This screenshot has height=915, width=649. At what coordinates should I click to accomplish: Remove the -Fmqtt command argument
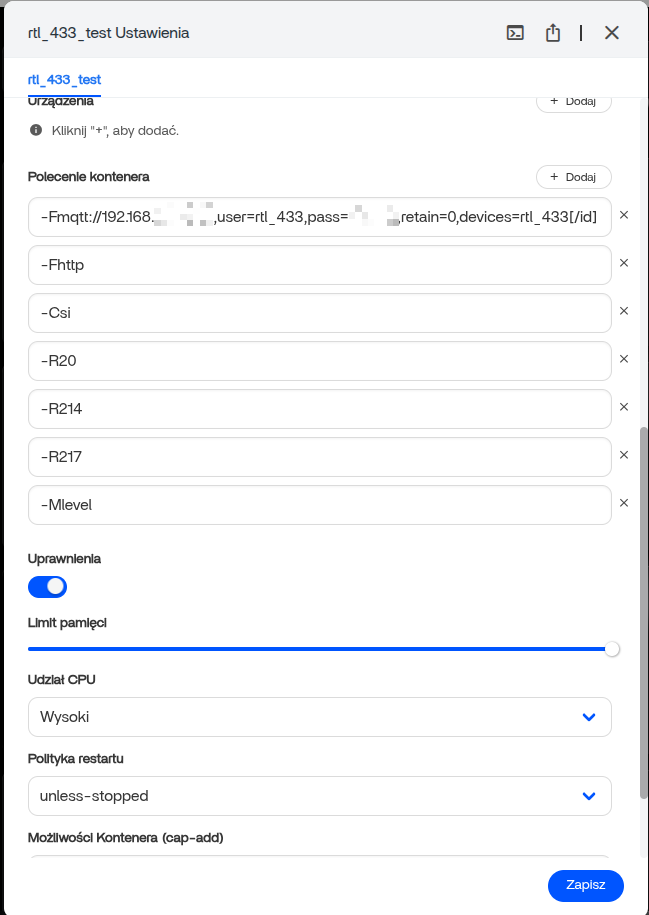click(x=624, y=215)
